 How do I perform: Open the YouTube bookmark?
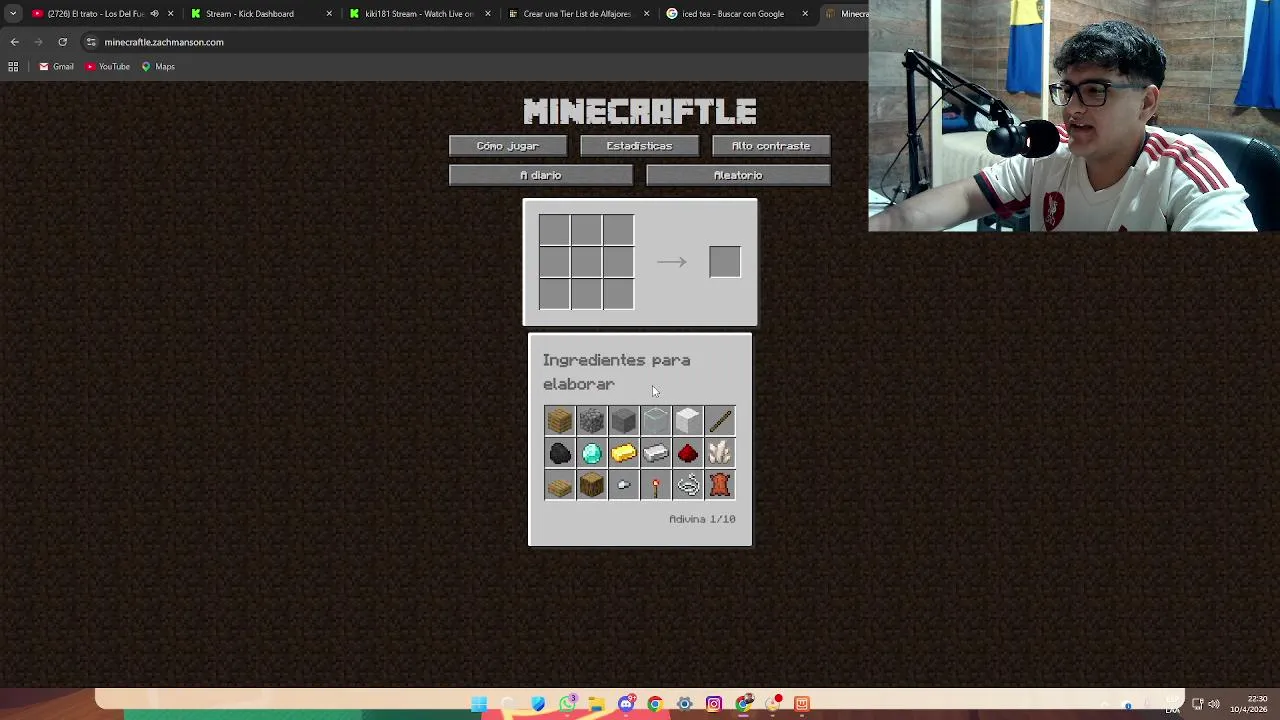107,67
